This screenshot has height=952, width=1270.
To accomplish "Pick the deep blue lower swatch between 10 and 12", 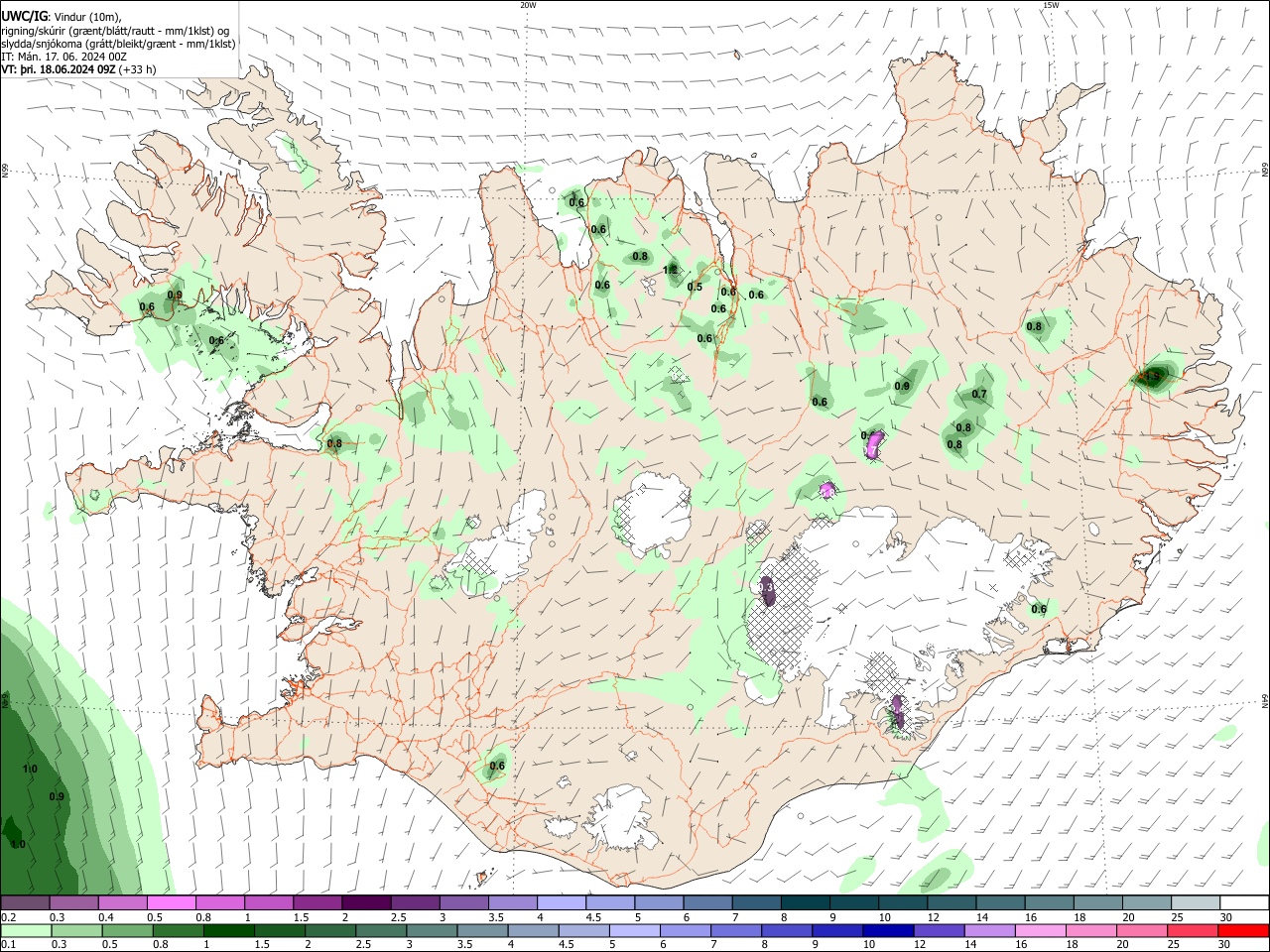I will [887, 930].
